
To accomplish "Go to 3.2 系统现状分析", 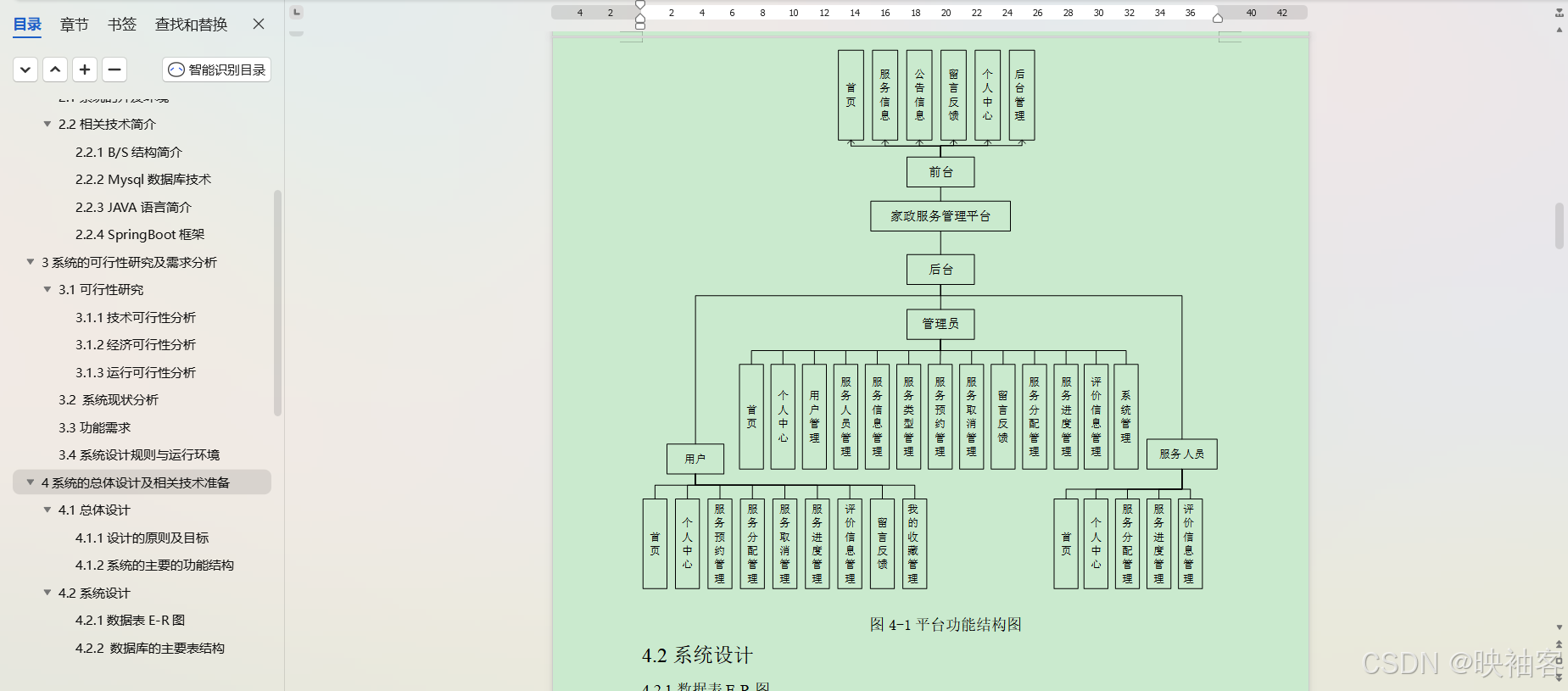I will (x=109, y=399).
